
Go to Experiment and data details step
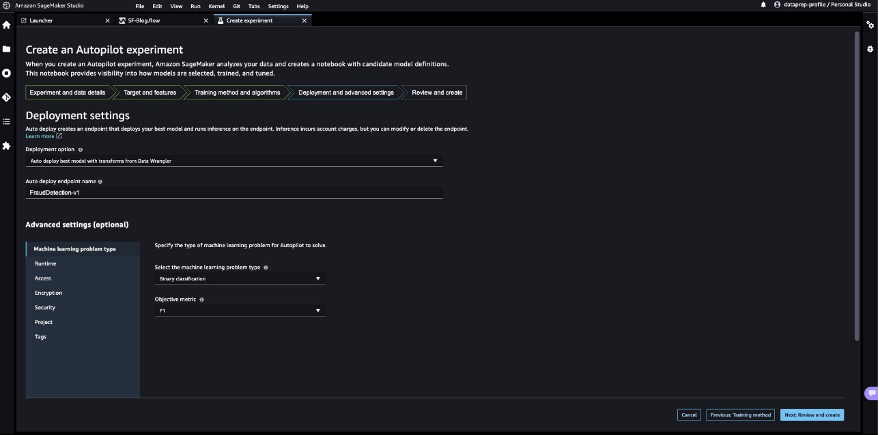[x=67, y=92]
